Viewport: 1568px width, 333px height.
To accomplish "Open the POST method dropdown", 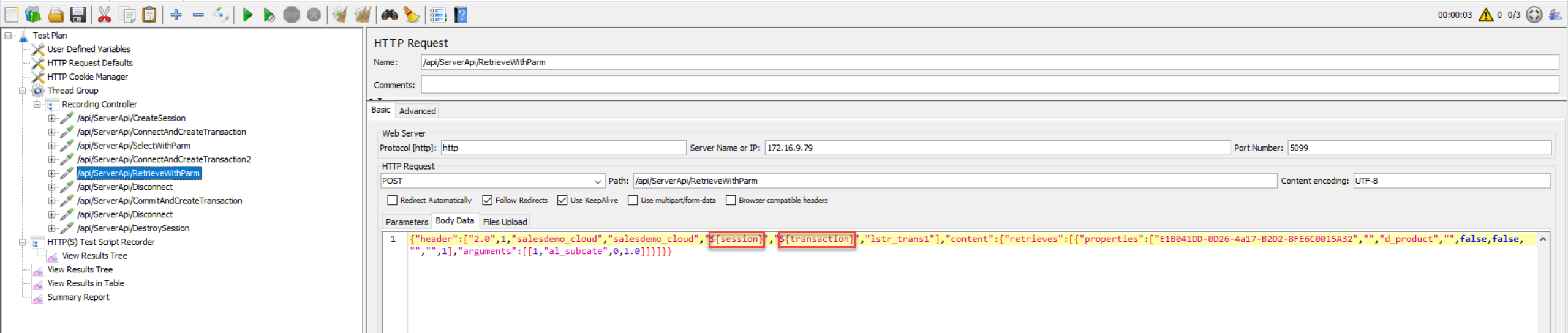I will point(598,181).
